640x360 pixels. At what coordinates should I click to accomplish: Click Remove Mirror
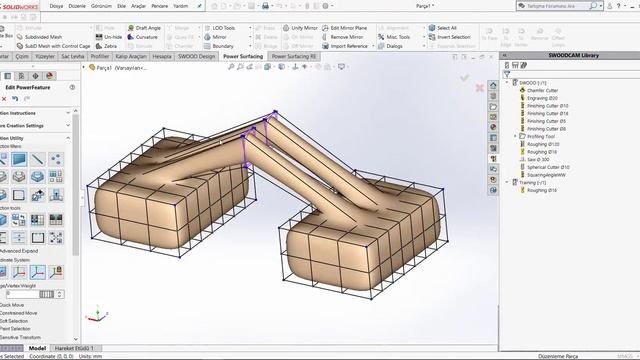click(342, 37)
